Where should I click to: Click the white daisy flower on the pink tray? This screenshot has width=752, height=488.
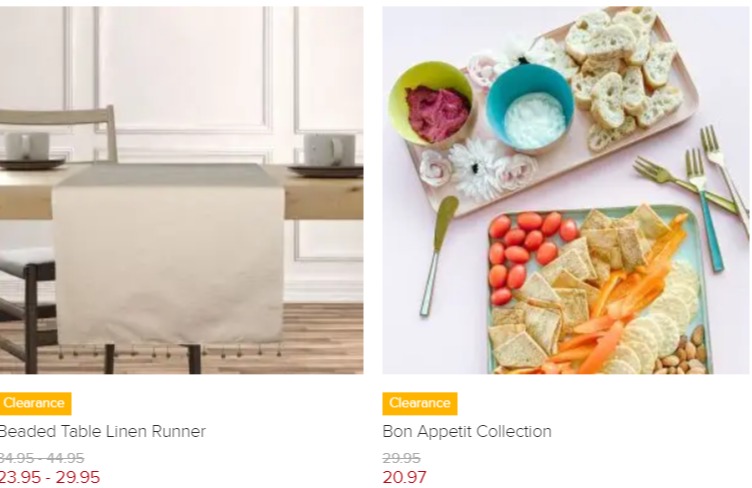475,168
